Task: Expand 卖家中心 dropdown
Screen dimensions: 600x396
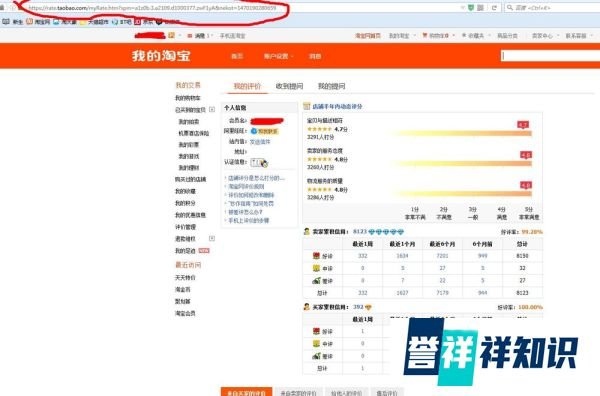Action: tap(545, 36)
